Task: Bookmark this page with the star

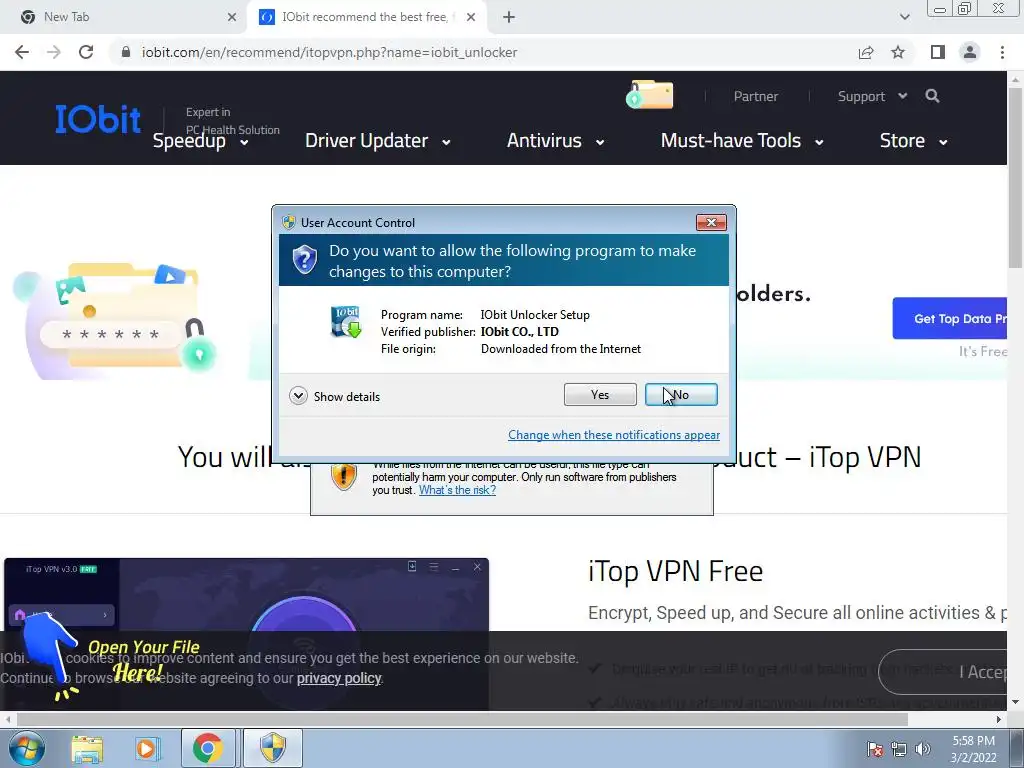Action: click(x=898, y=52)
